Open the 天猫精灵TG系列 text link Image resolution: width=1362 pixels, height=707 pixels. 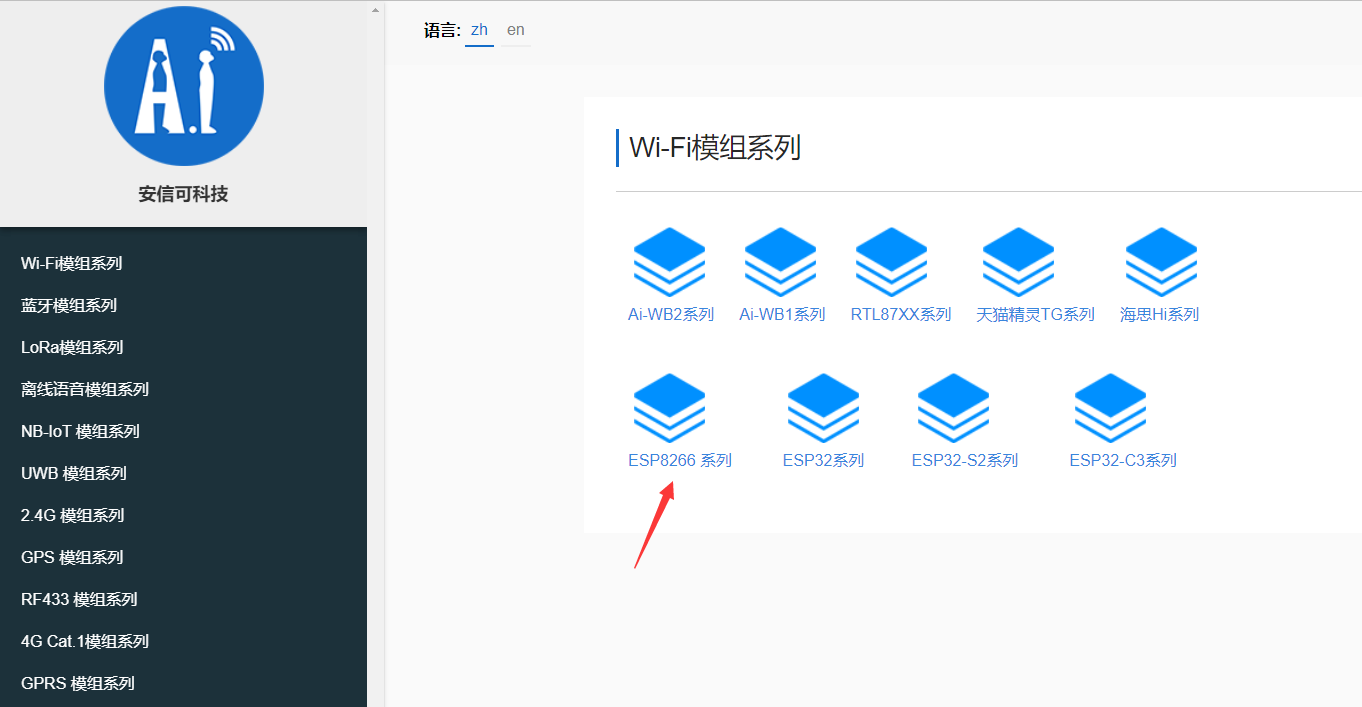[x=1035, y=314]
